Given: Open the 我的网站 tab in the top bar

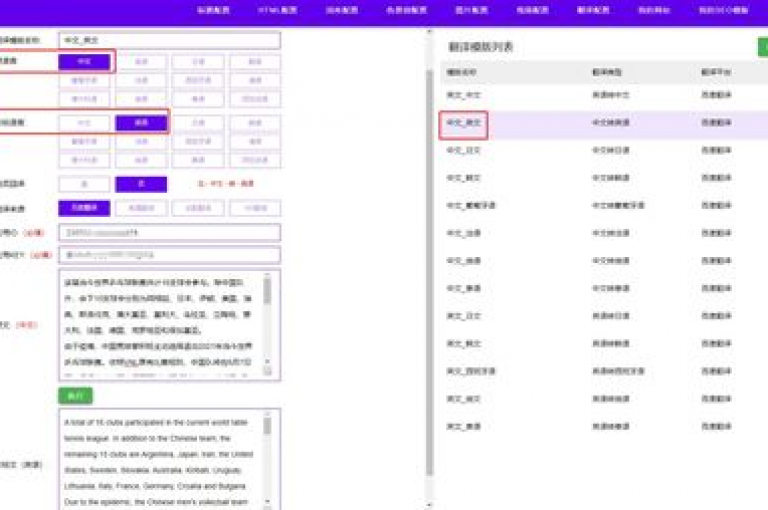Looking at the screenshot, I should point(654,10).
